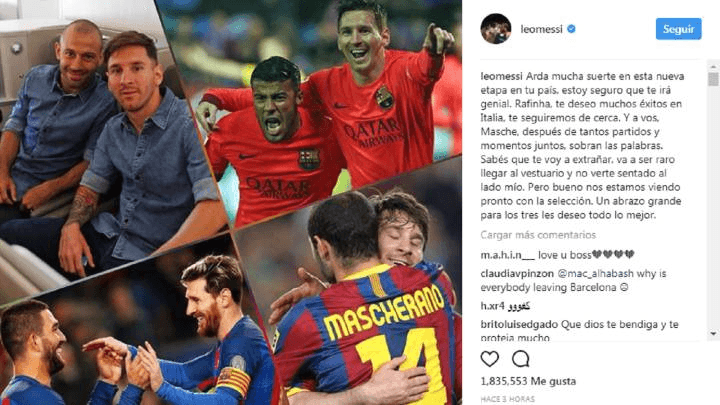Screen dimensions: 720x405
Task: Open commenter h.xr4 profile
Action: click(492, 306)
